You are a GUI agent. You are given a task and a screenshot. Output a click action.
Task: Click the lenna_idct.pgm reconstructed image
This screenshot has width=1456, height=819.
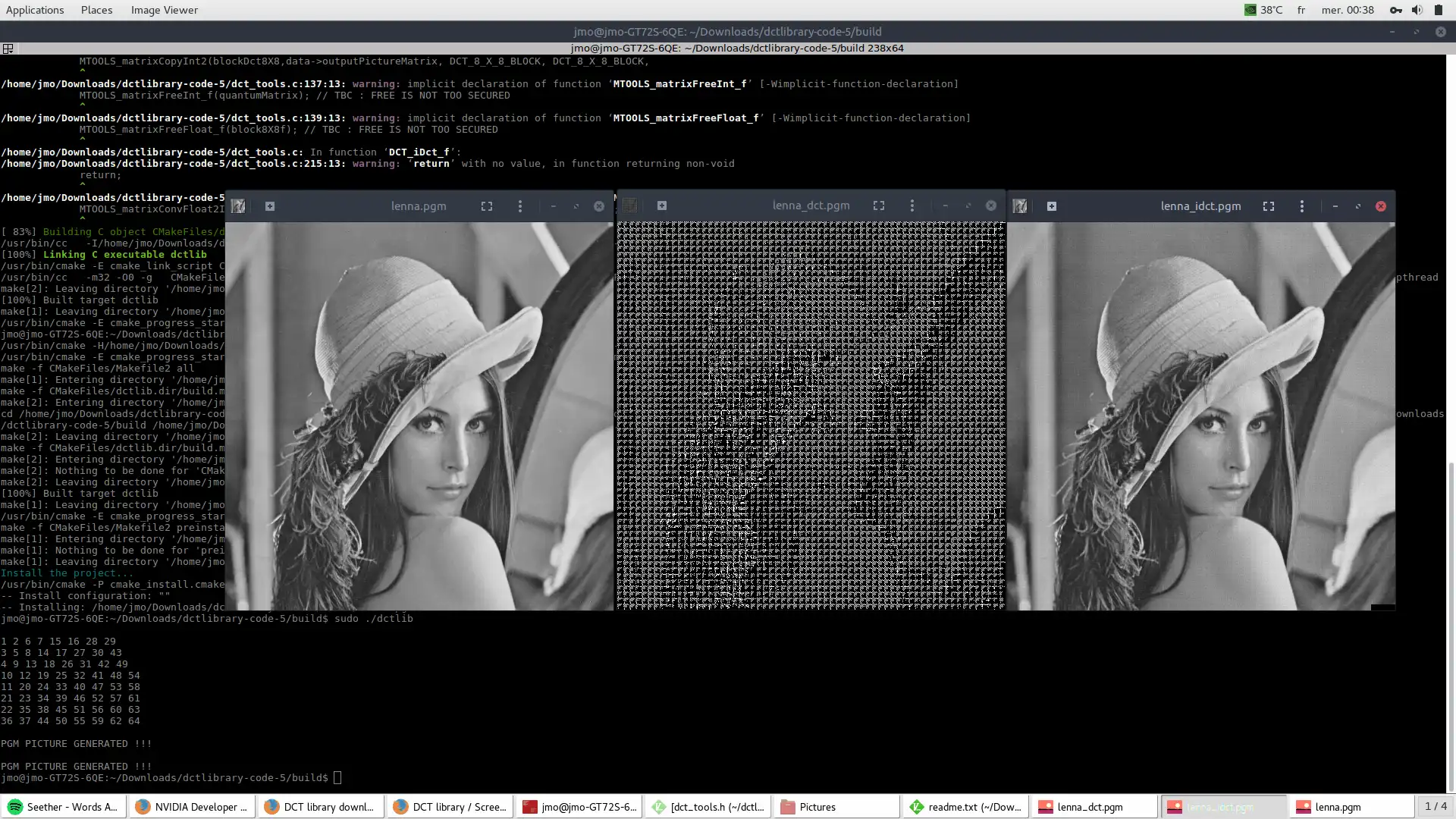[1201, 416]
